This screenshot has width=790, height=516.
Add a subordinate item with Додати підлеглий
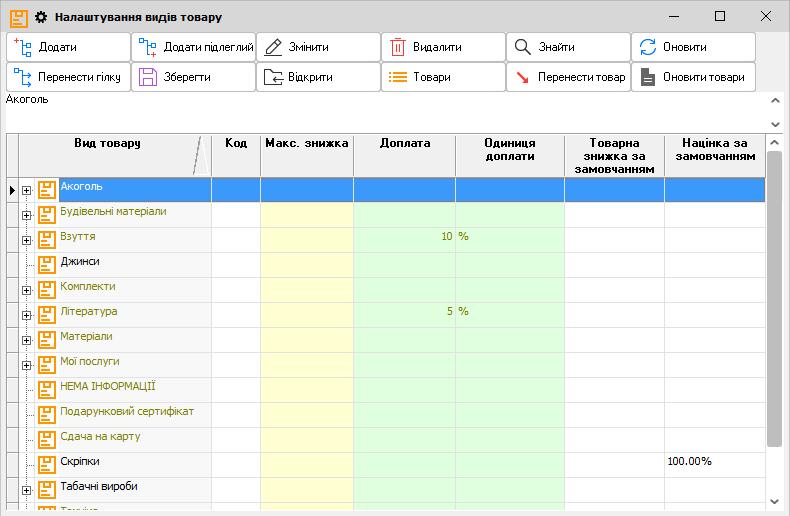click(193, 47)
